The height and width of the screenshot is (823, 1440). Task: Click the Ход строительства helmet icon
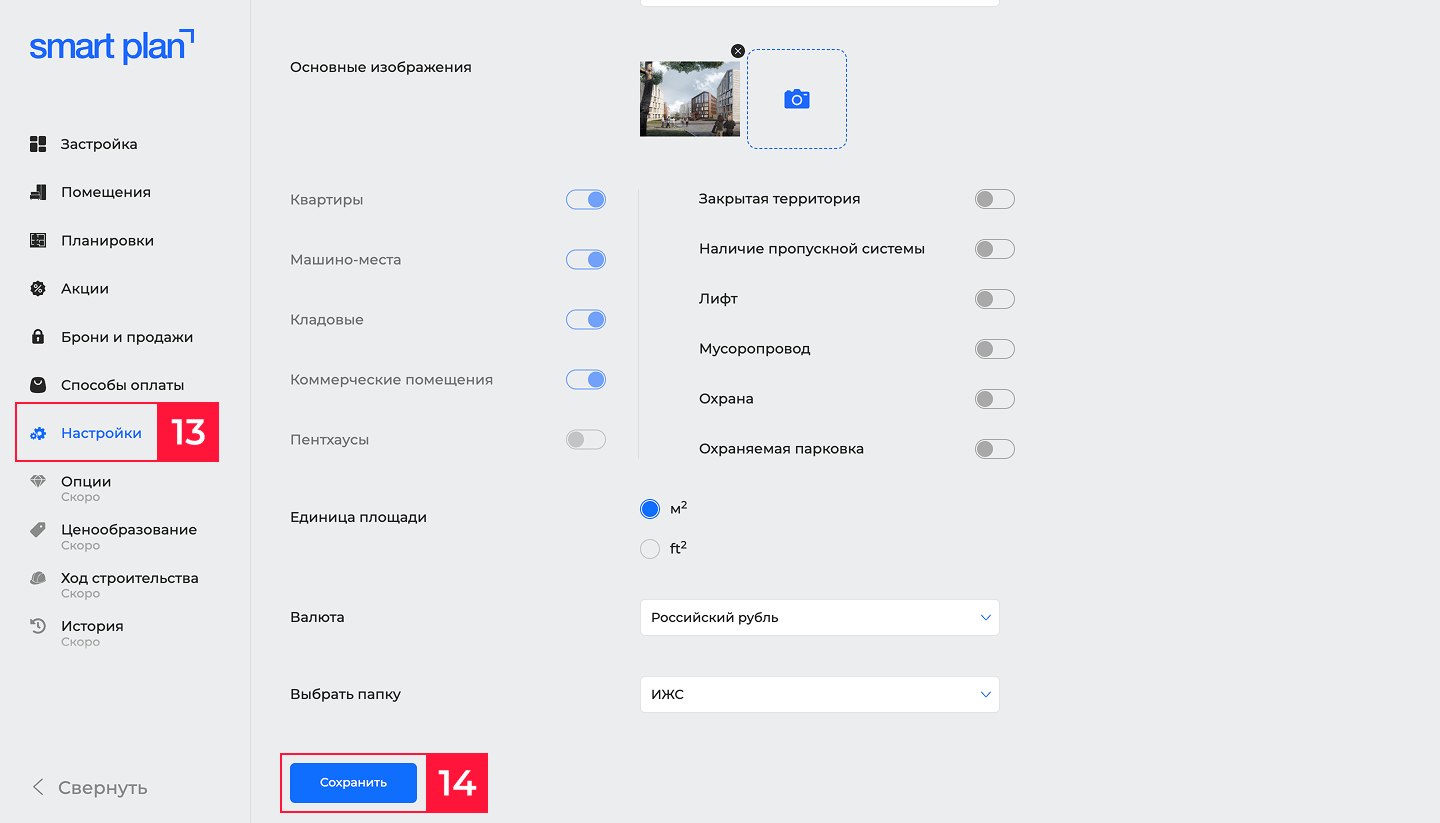38,578
